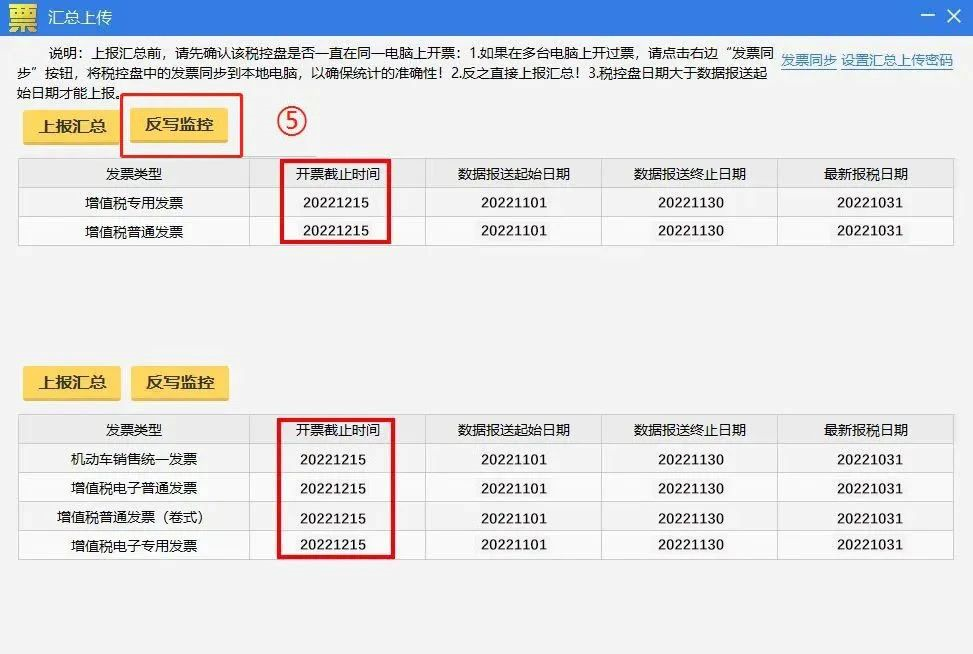Open the 发票同步 link
This screenshot has width=973, height=654.
808,60
